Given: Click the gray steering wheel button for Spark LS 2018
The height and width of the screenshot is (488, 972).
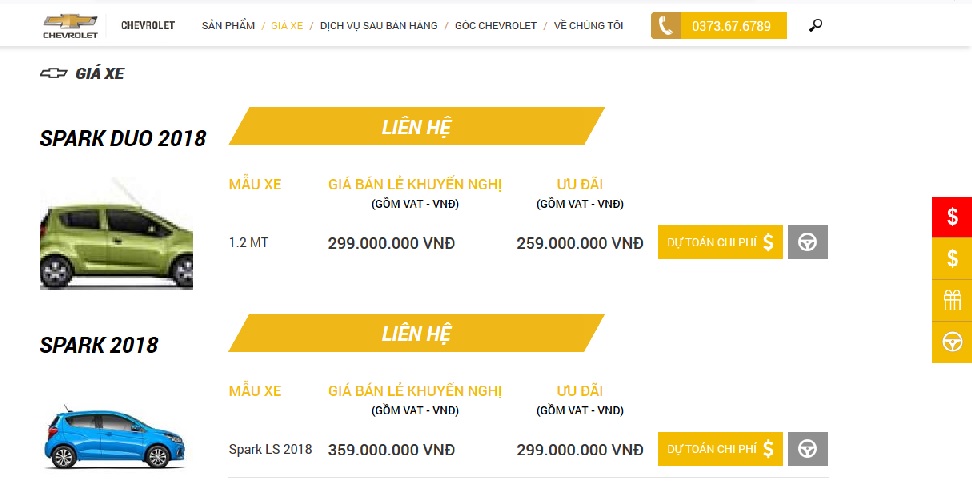Looking at the screenshot, I should point(808,448).
